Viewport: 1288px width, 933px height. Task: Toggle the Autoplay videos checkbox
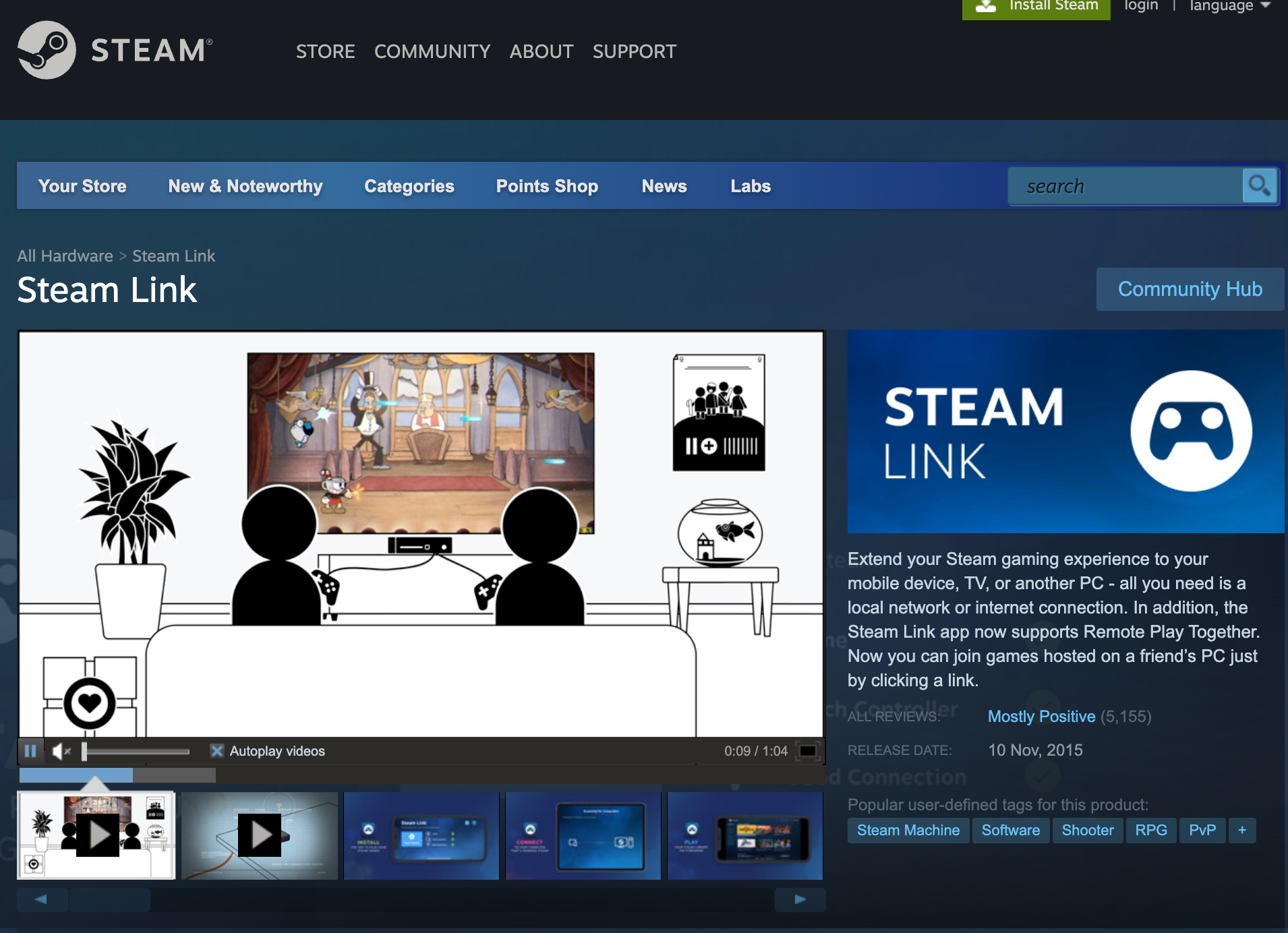point(217,751)
